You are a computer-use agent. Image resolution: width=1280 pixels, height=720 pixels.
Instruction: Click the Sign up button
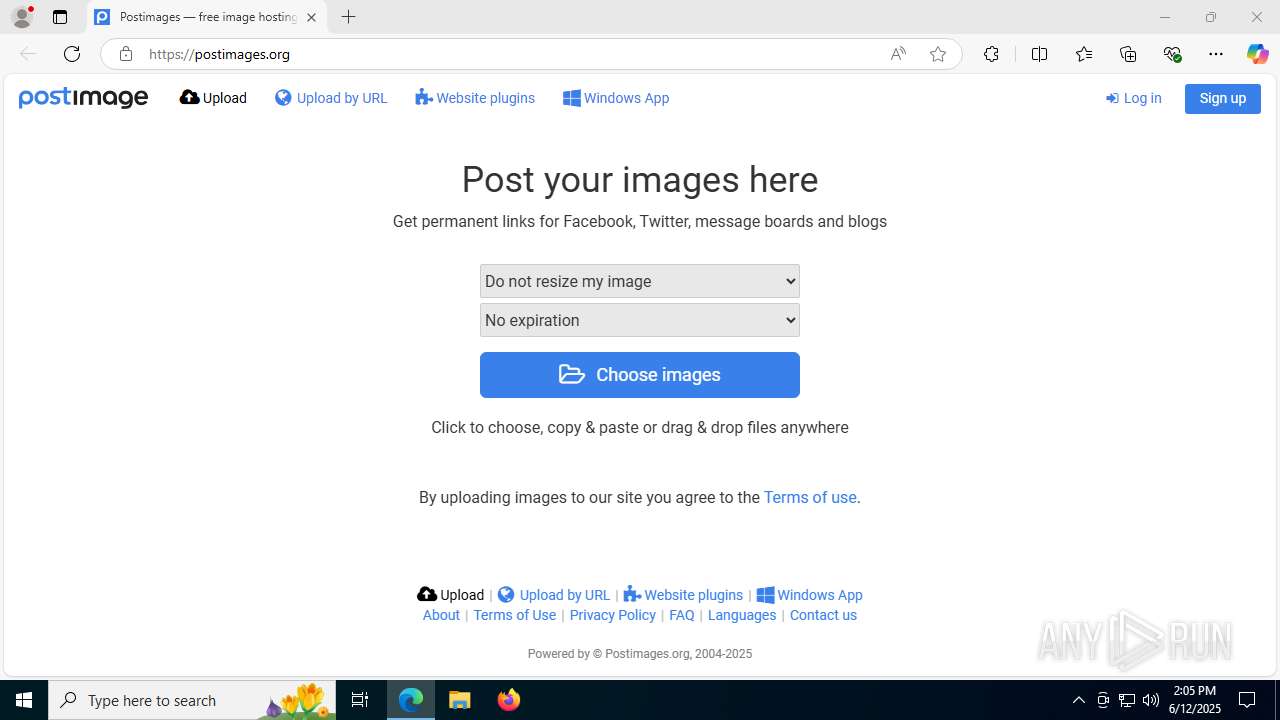tap(1222, 98)
